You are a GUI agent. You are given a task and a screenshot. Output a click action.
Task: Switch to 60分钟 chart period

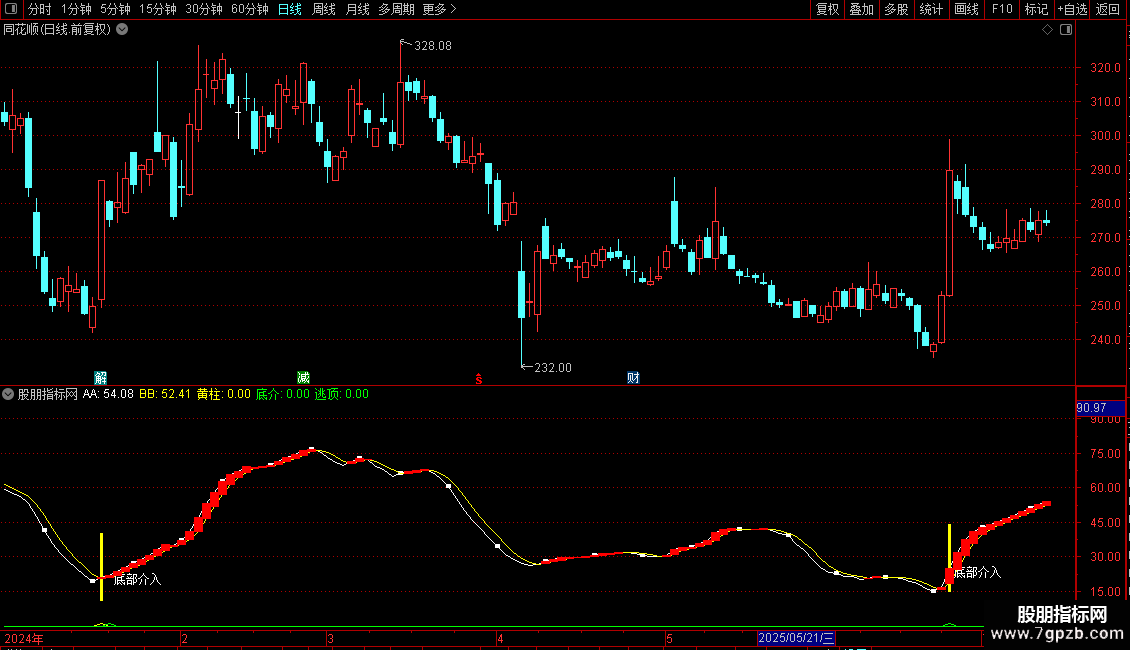249,9
